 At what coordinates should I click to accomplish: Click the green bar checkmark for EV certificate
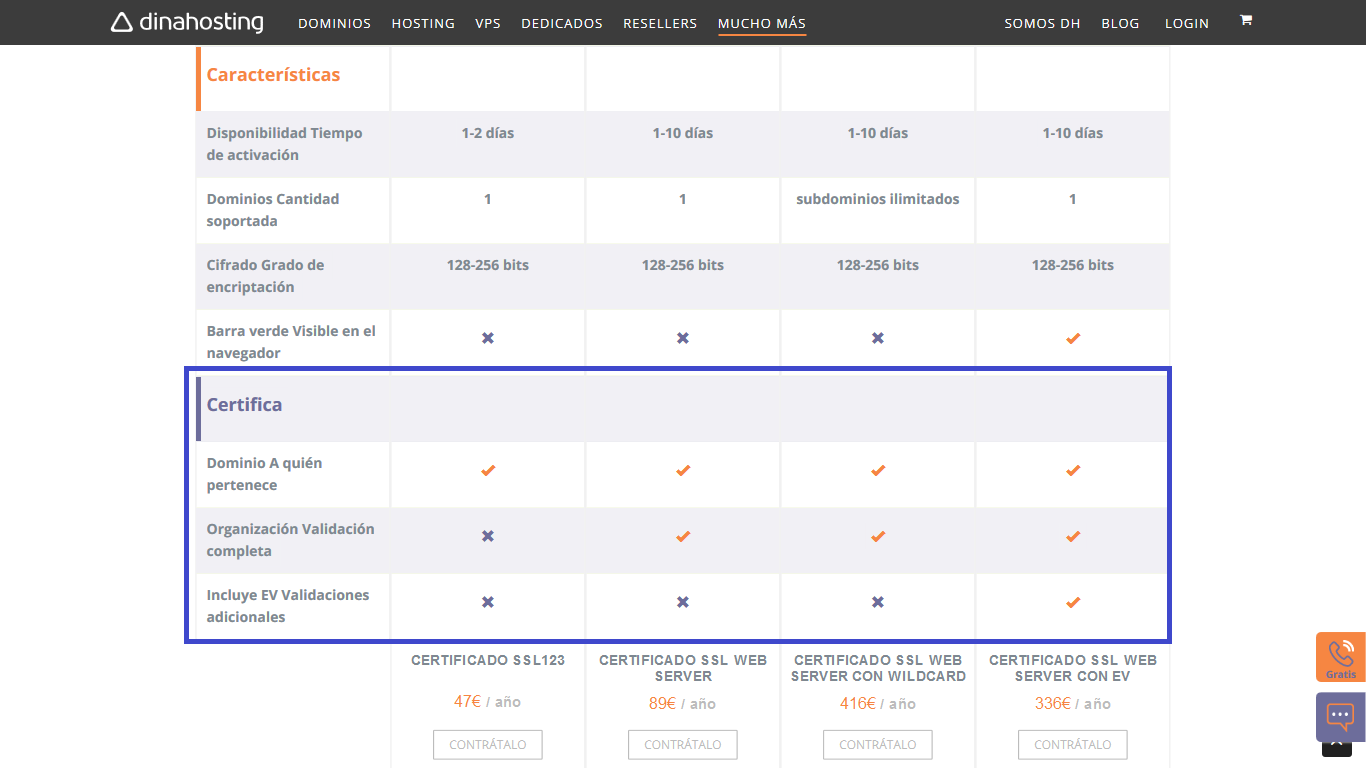[x=1072, y=338]
